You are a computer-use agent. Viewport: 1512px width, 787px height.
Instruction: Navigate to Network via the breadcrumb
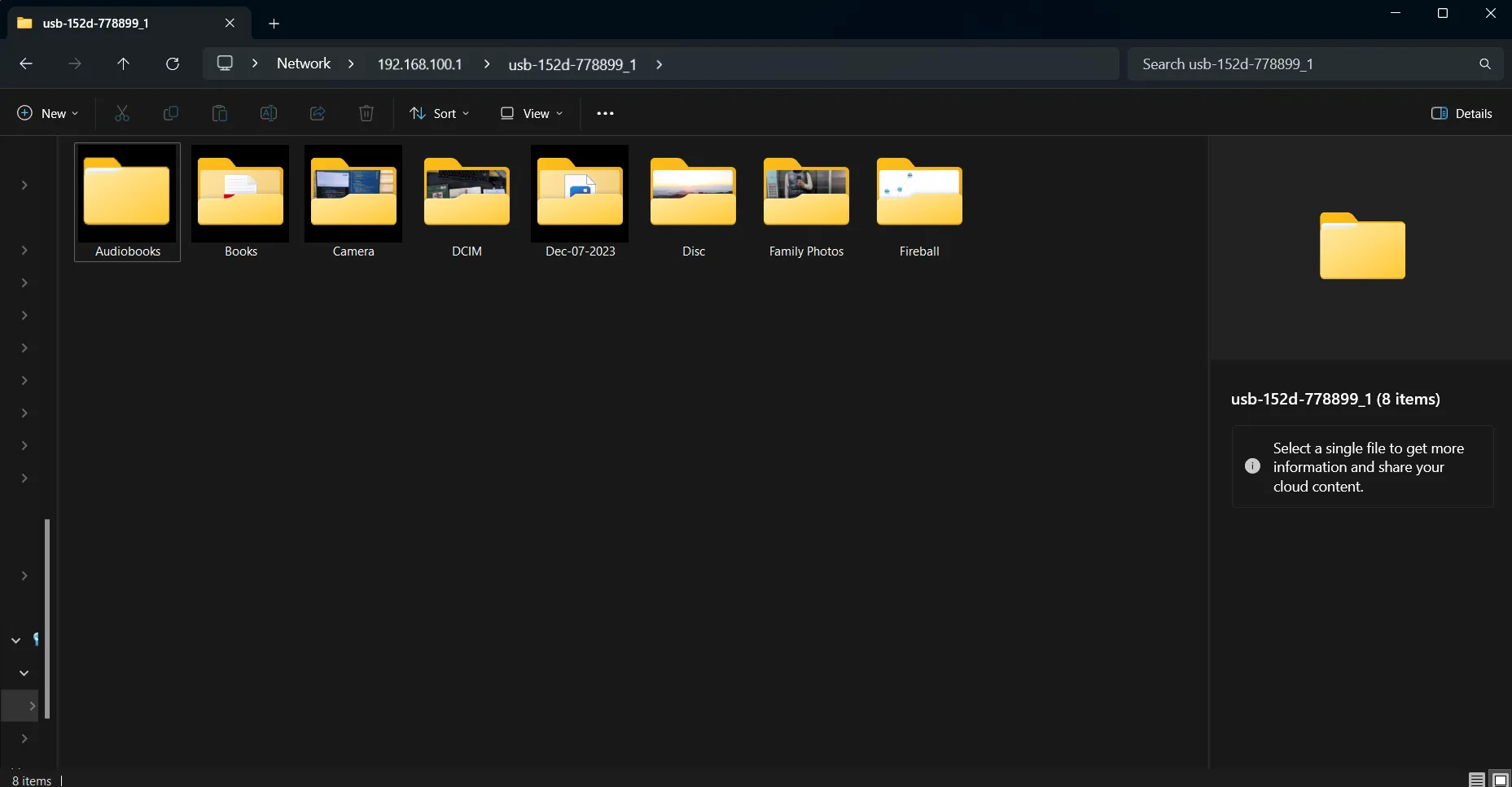pyautogui.click(x=304, y=63)
